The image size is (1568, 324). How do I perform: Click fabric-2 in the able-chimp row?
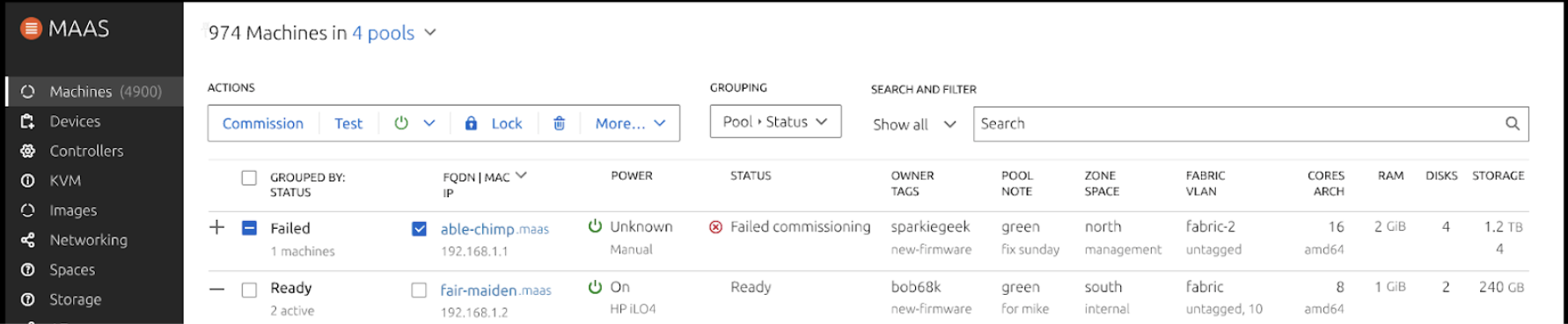(x=1210, y=227)
